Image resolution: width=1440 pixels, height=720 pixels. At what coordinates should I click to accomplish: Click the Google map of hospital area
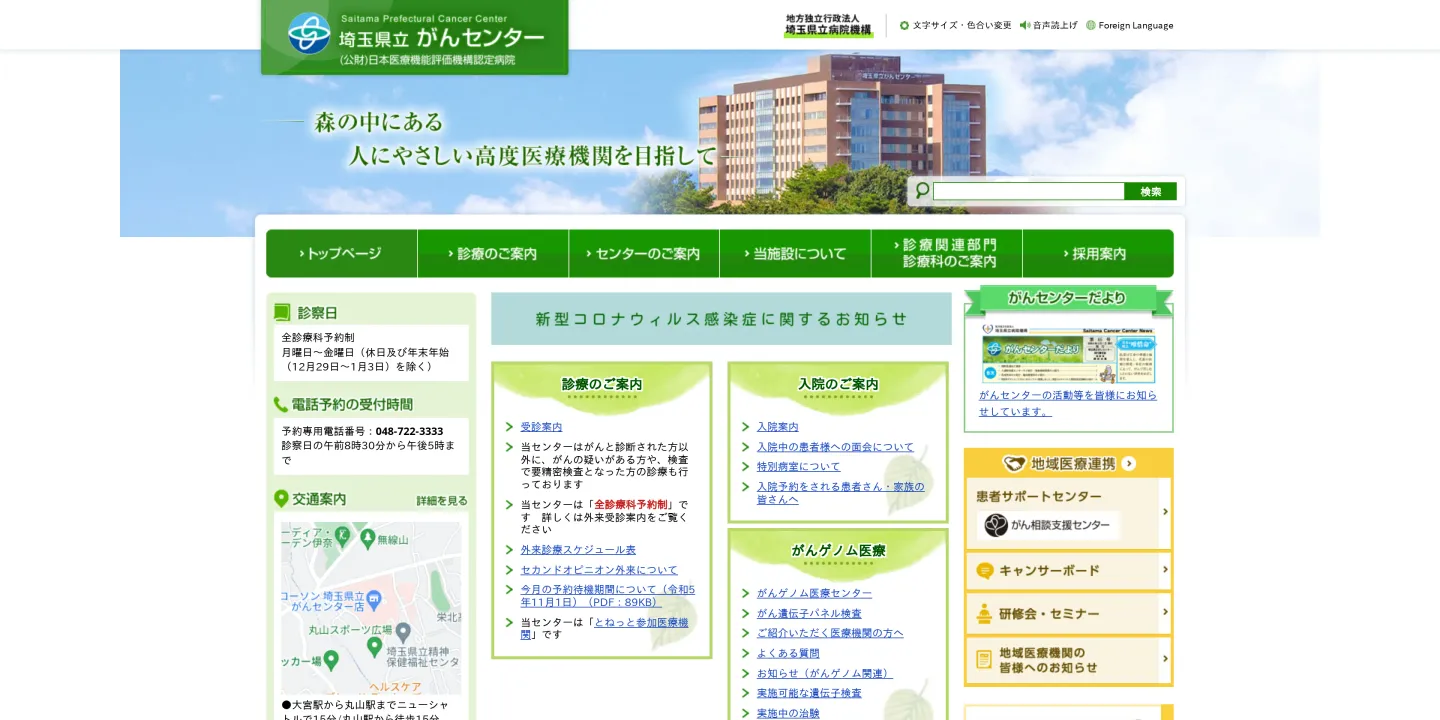(x=371, y=608)
